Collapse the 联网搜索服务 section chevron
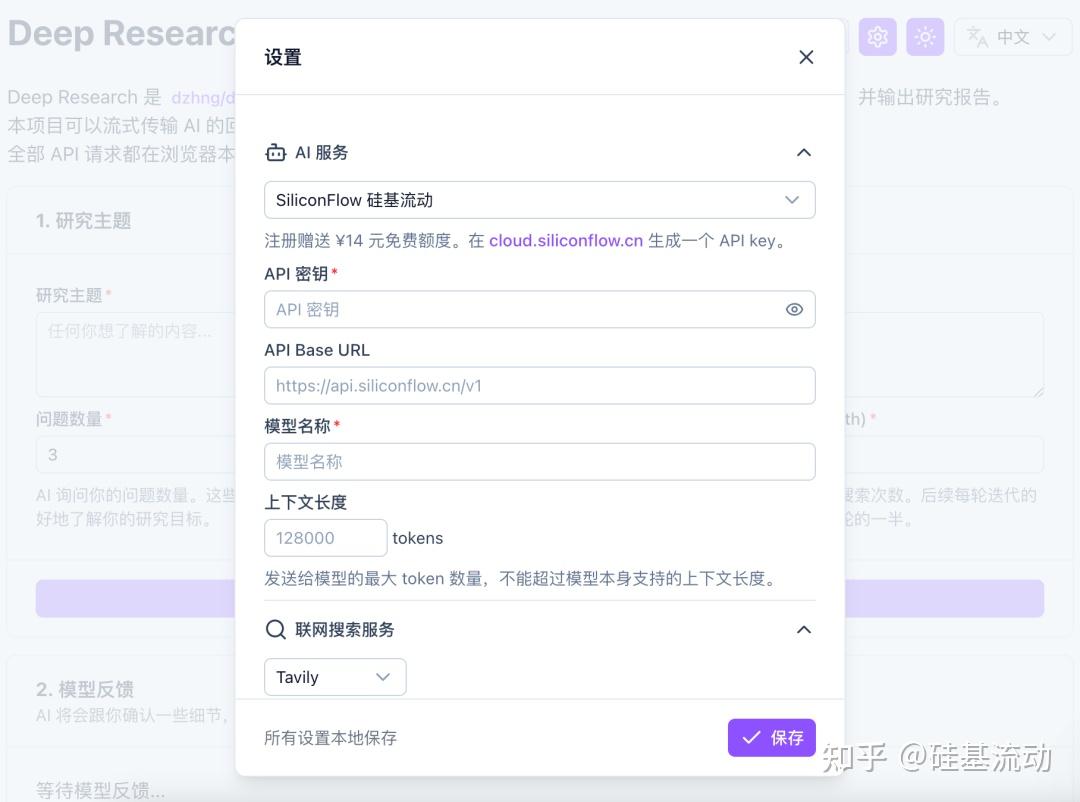 point(803,630)
